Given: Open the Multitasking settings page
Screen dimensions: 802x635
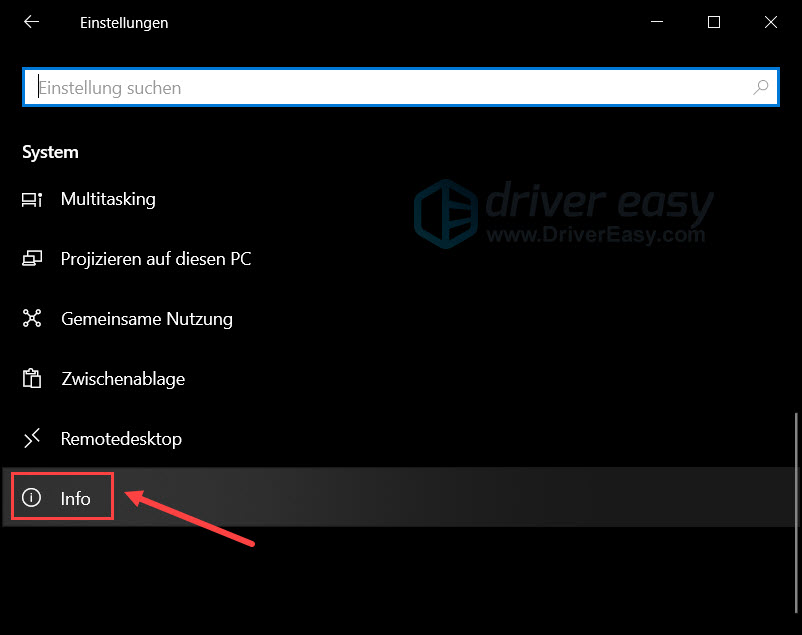Looking at the screenshot, I should pos(108,199).
